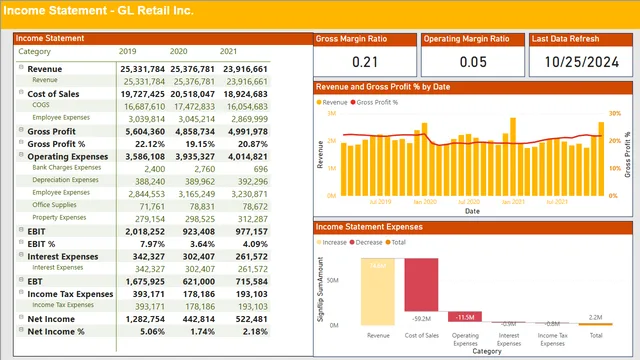Collapse the Revenue row group
The image size is (640, 360).
pos(21,67)
